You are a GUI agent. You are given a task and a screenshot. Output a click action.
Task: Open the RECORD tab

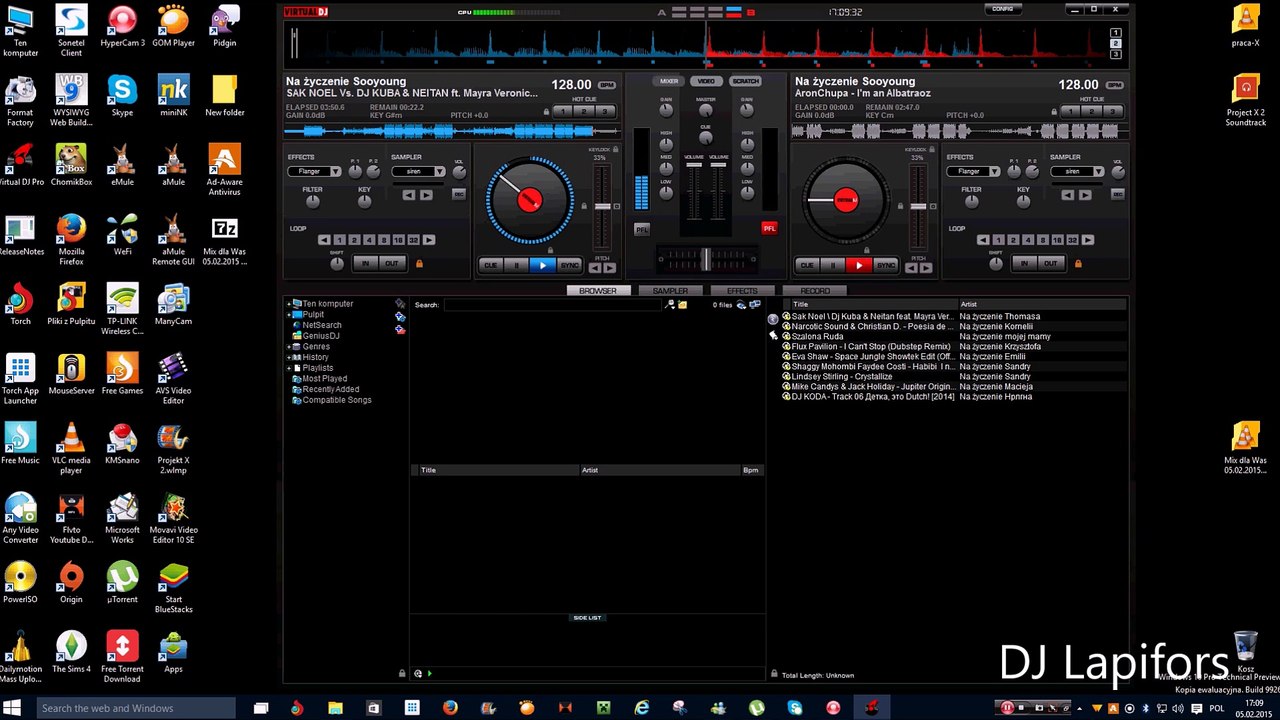point(815,291)
